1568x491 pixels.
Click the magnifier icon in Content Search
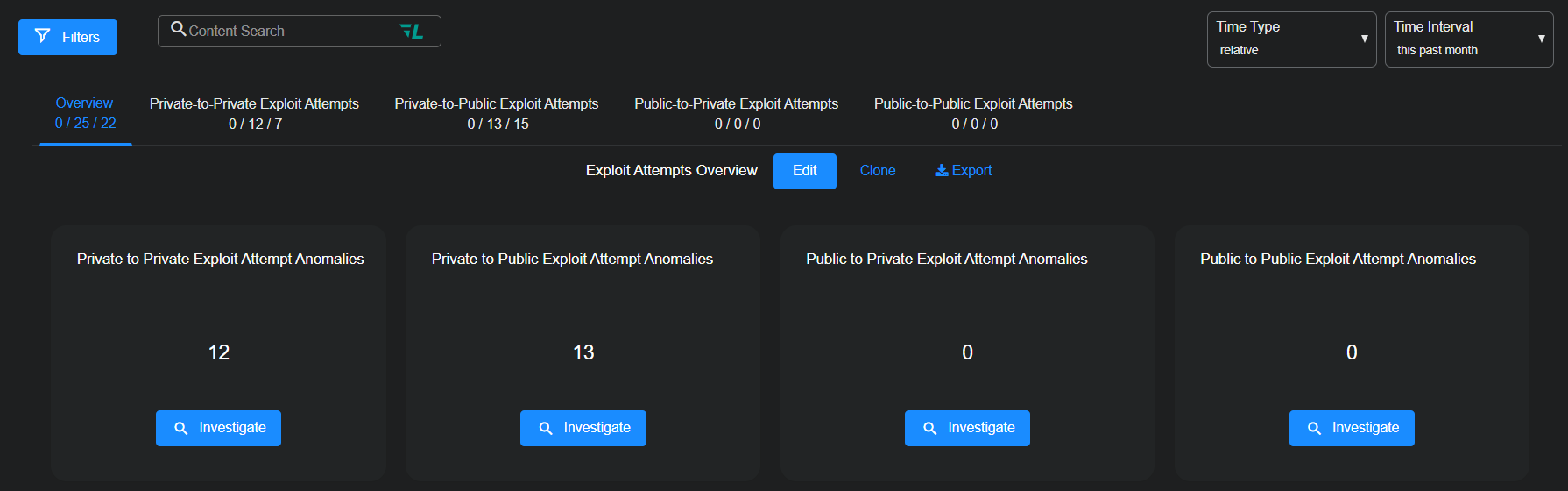tap(178, 30)
